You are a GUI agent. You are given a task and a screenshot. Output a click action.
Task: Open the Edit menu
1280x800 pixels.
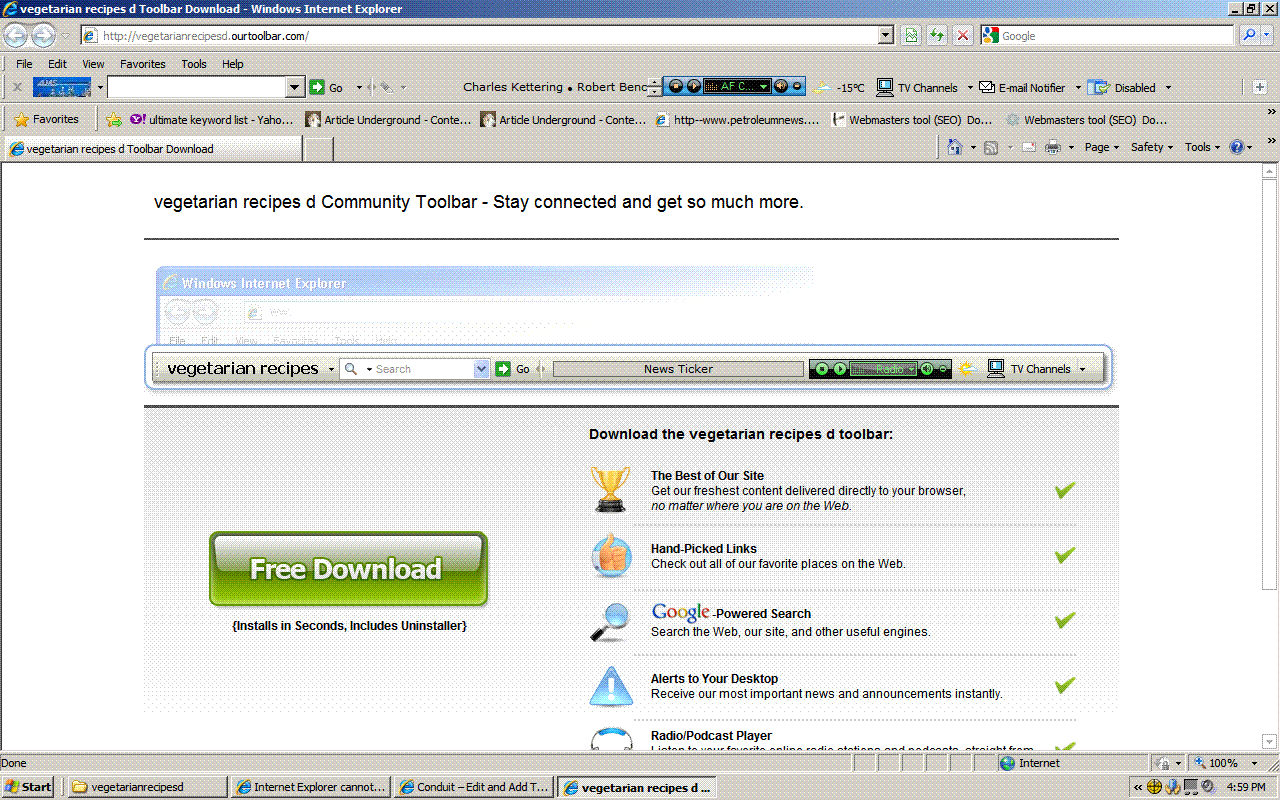[57, 64]
